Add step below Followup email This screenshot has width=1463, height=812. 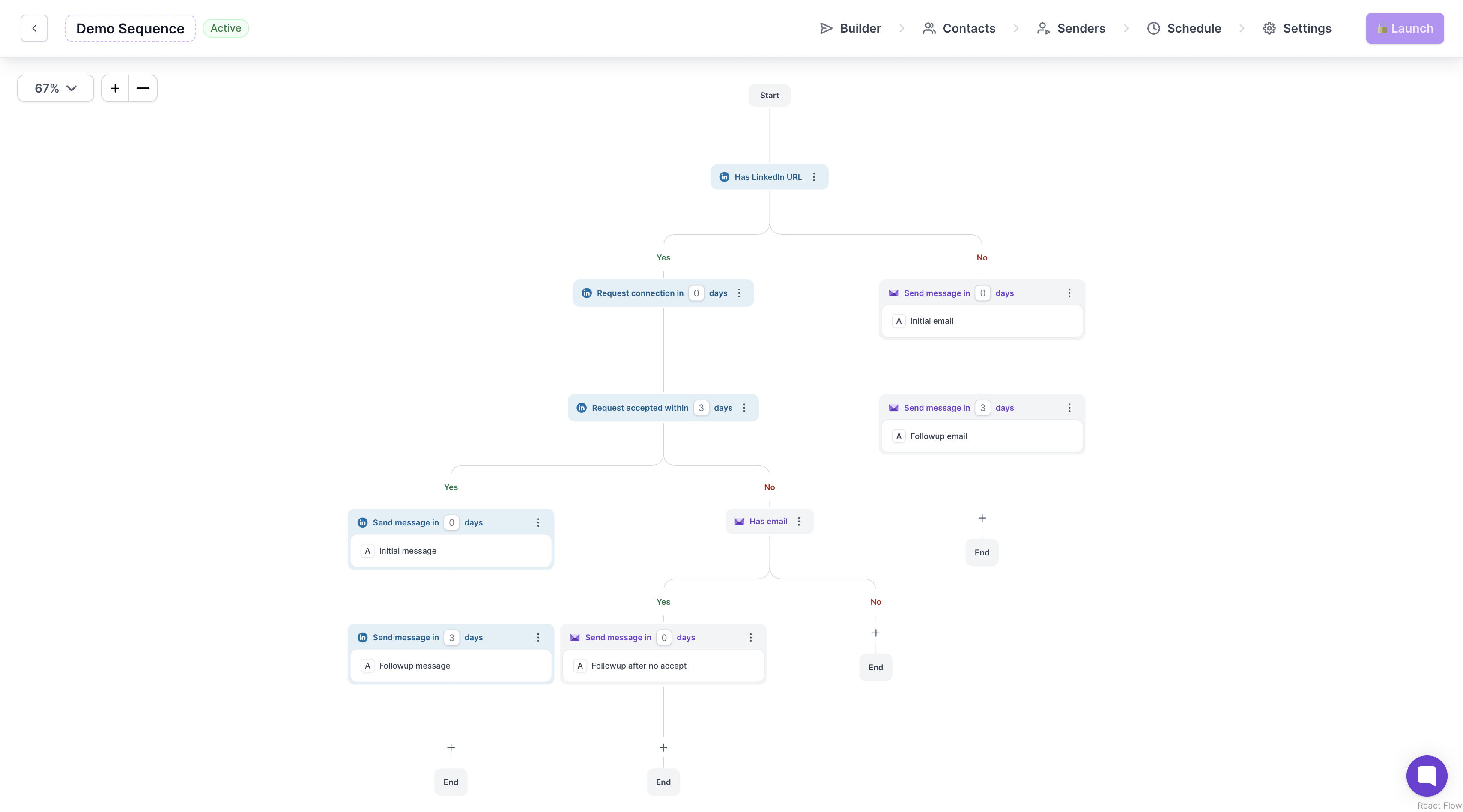tap(982, 519)
